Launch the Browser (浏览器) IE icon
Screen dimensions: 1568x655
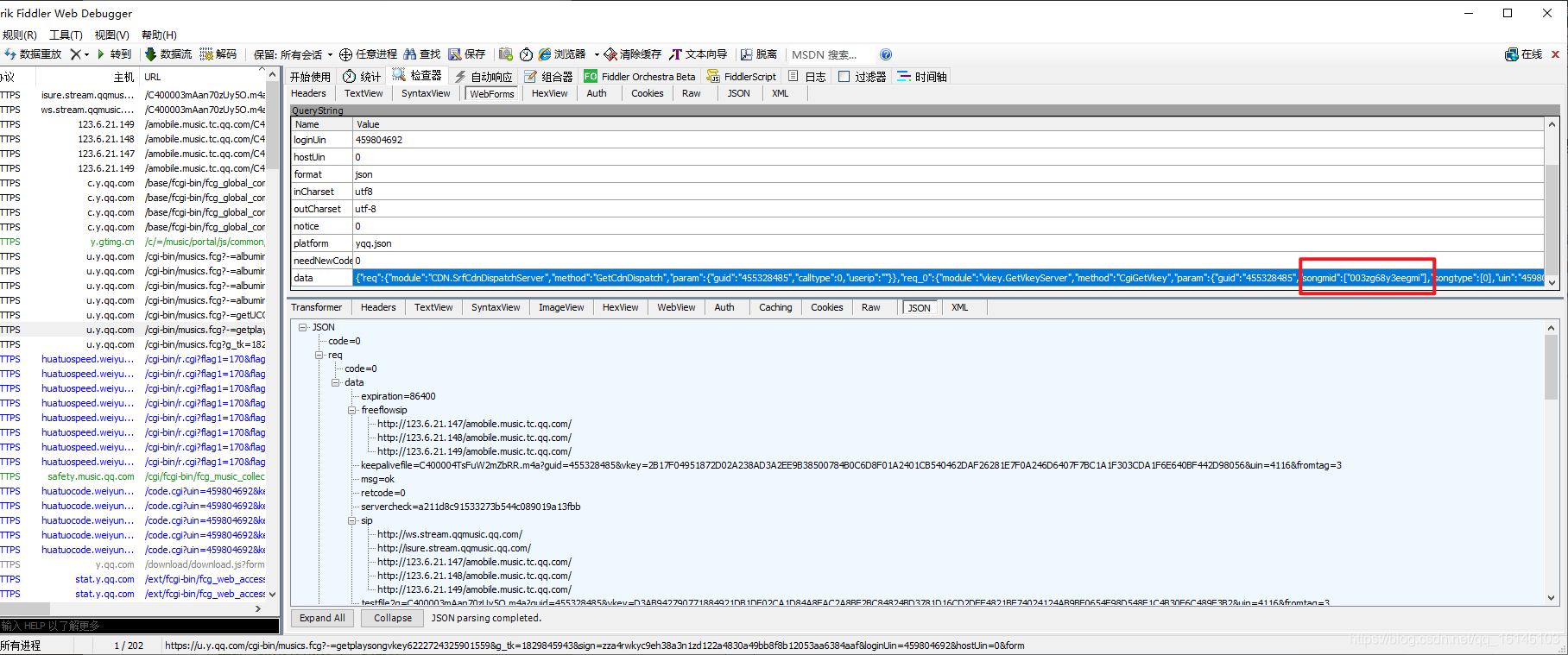[x=545, y=54]
